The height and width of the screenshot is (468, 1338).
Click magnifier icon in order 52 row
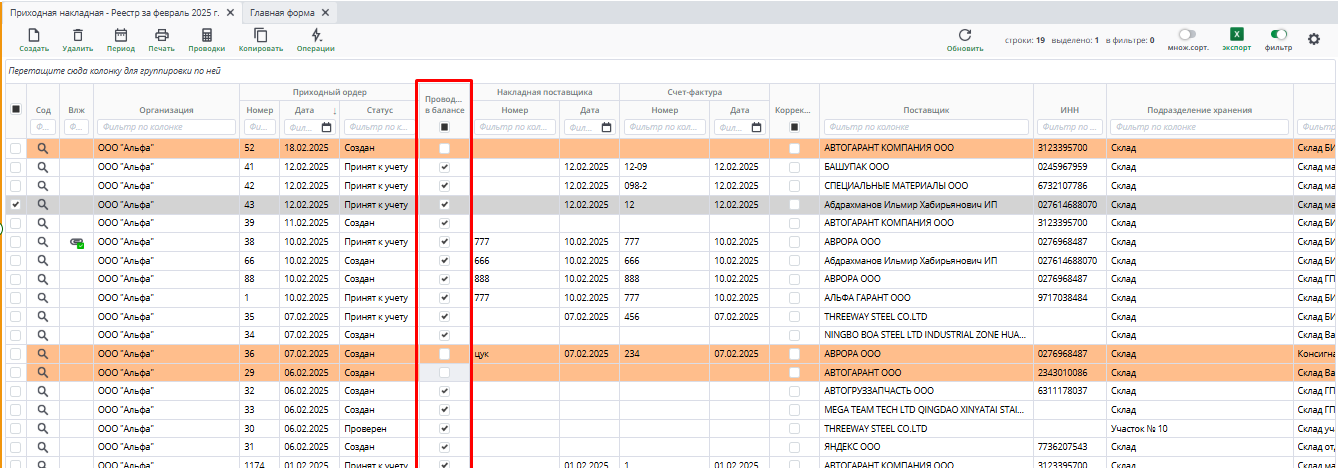(43, 148)
